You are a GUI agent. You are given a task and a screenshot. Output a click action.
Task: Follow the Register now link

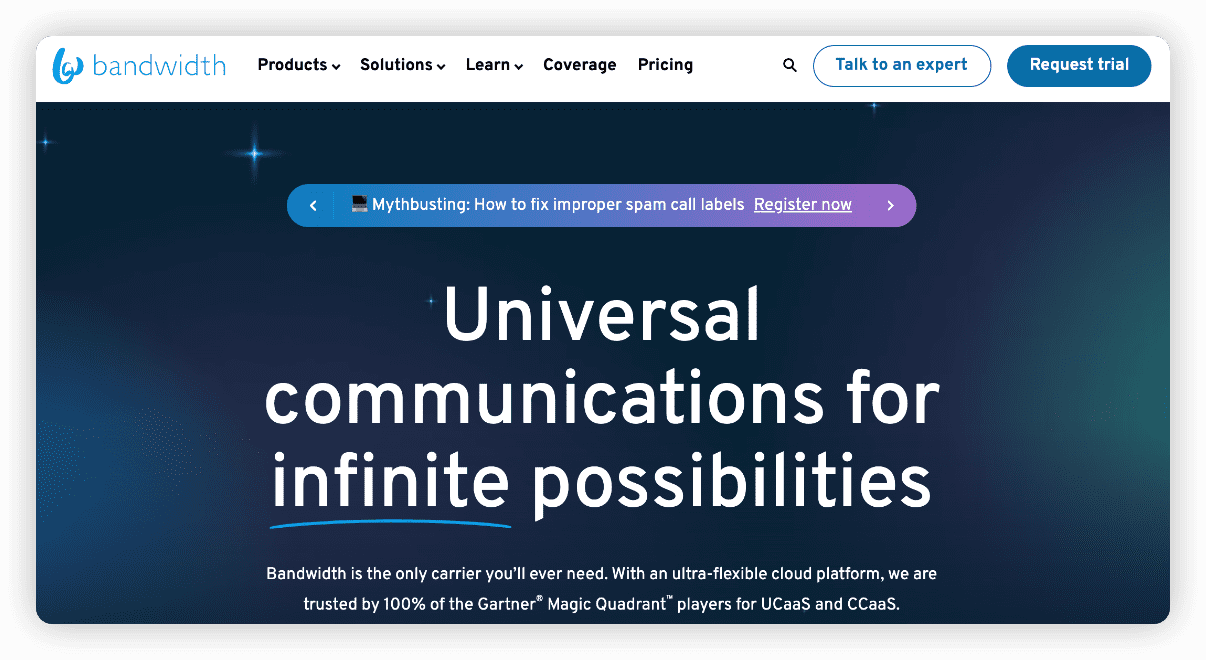(x=803, y=205)
